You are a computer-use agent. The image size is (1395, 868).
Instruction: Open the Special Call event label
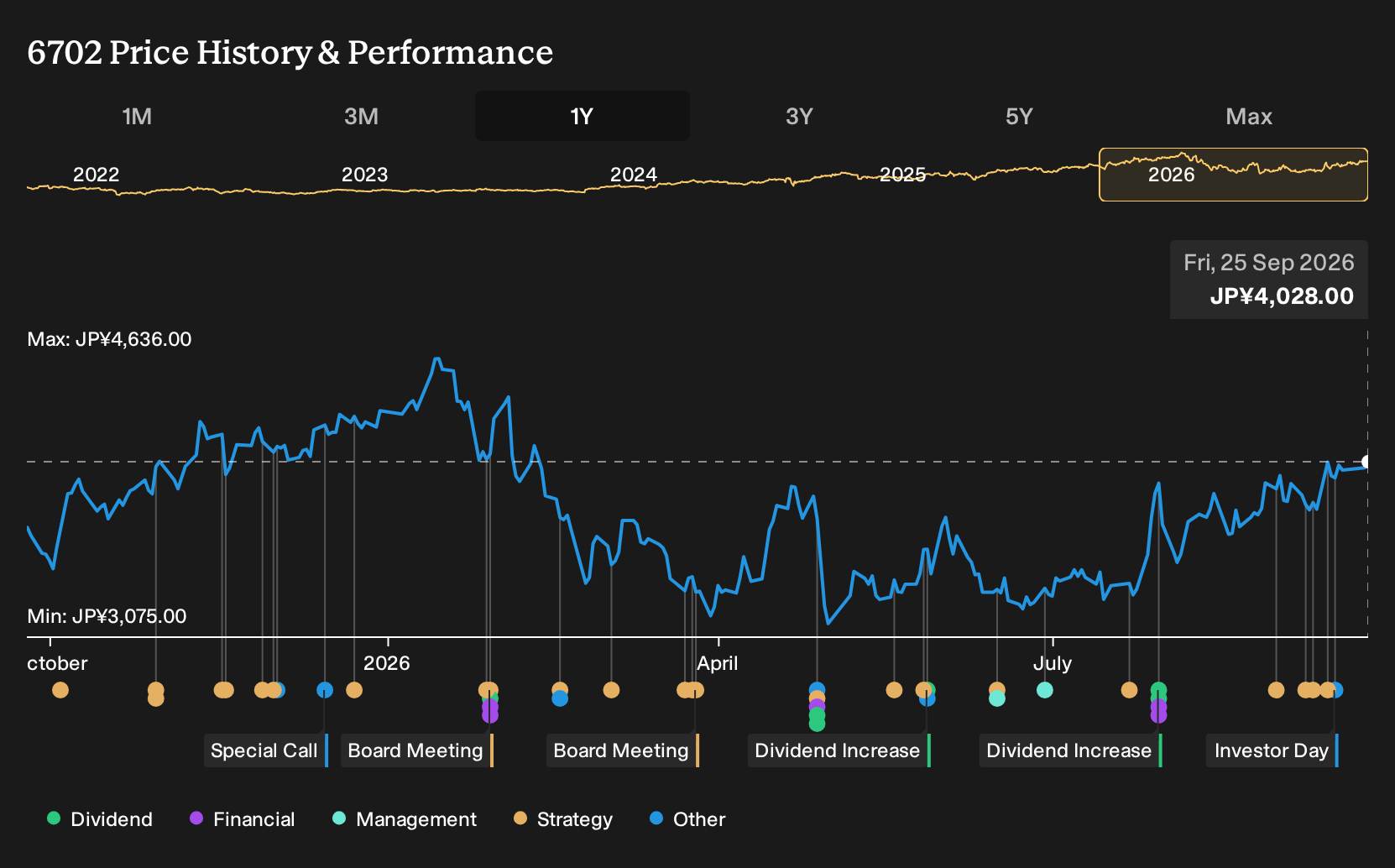click(266, 750)
